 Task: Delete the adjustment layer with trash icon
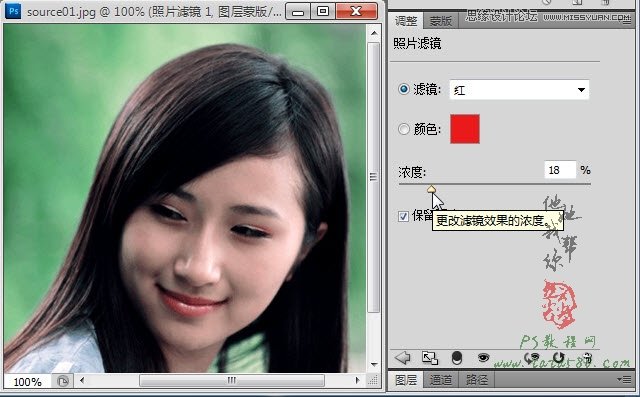tap(587, 358)
